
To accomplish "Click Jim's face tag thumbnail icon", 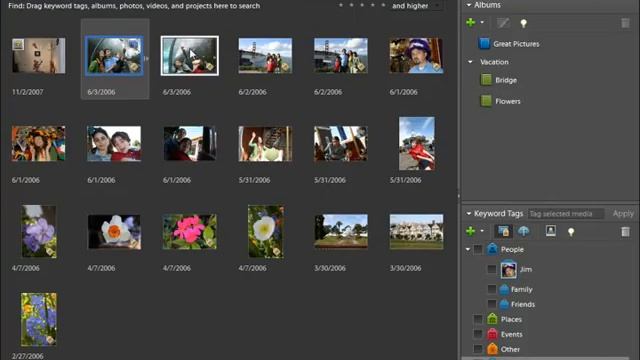I will pos(509,269).
